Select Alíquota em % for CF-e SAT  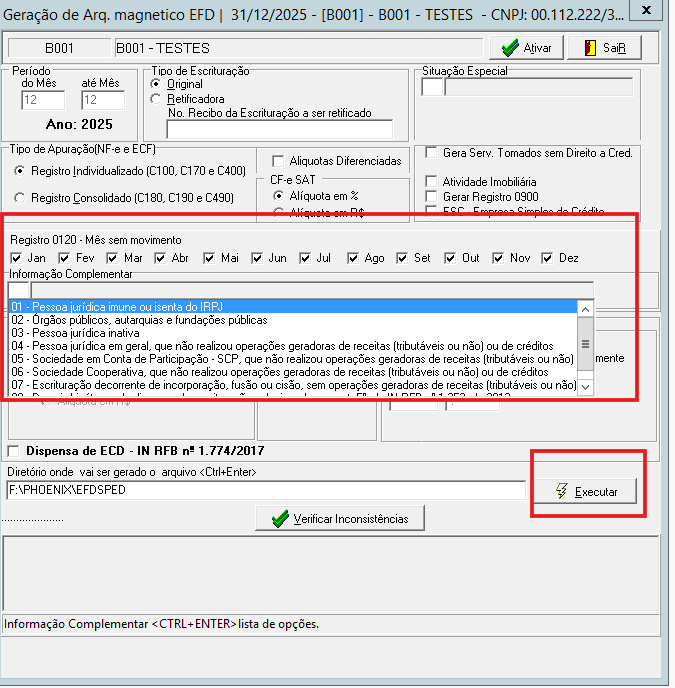(278, 196)
